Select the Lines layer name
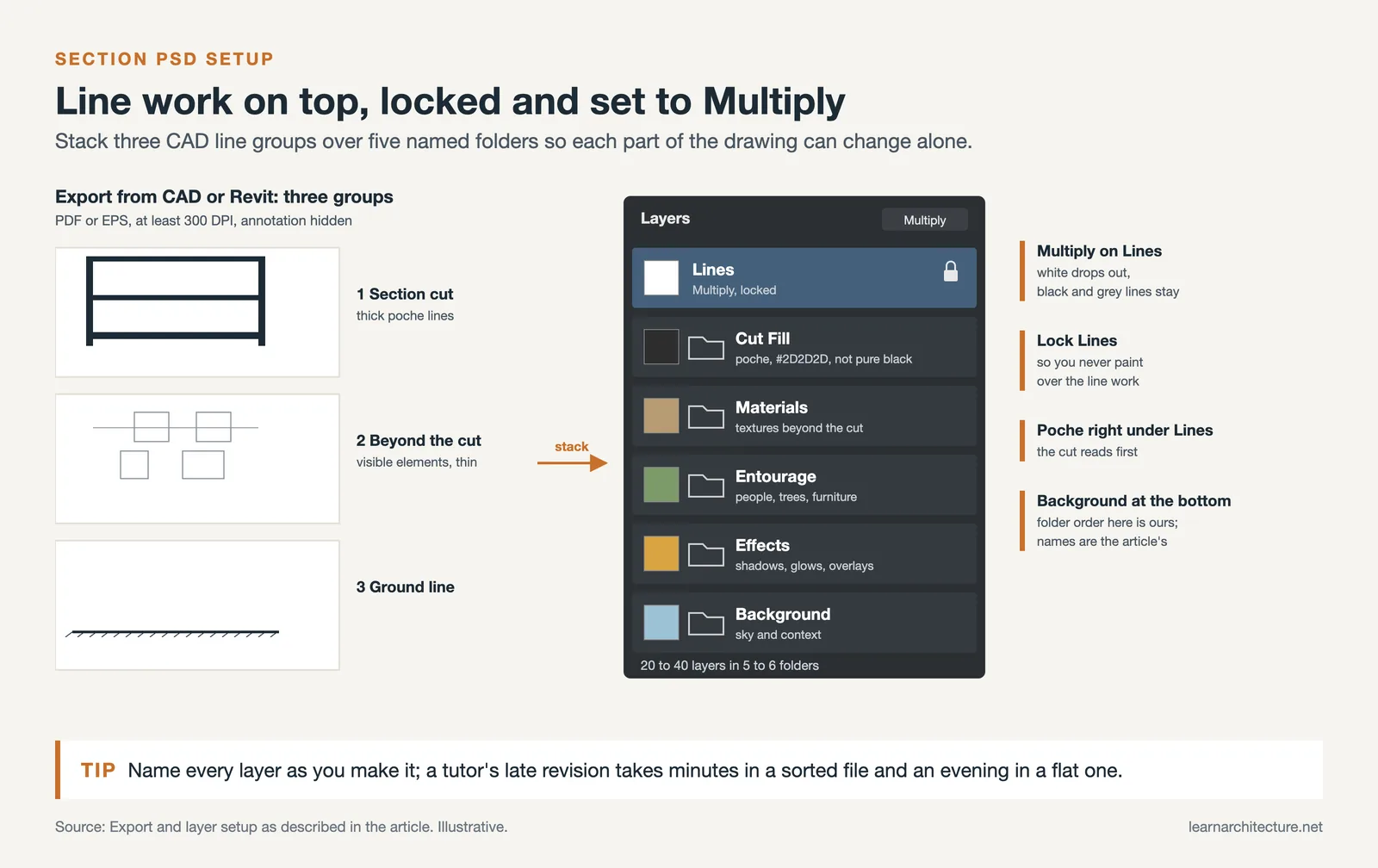 coord(713,270)
